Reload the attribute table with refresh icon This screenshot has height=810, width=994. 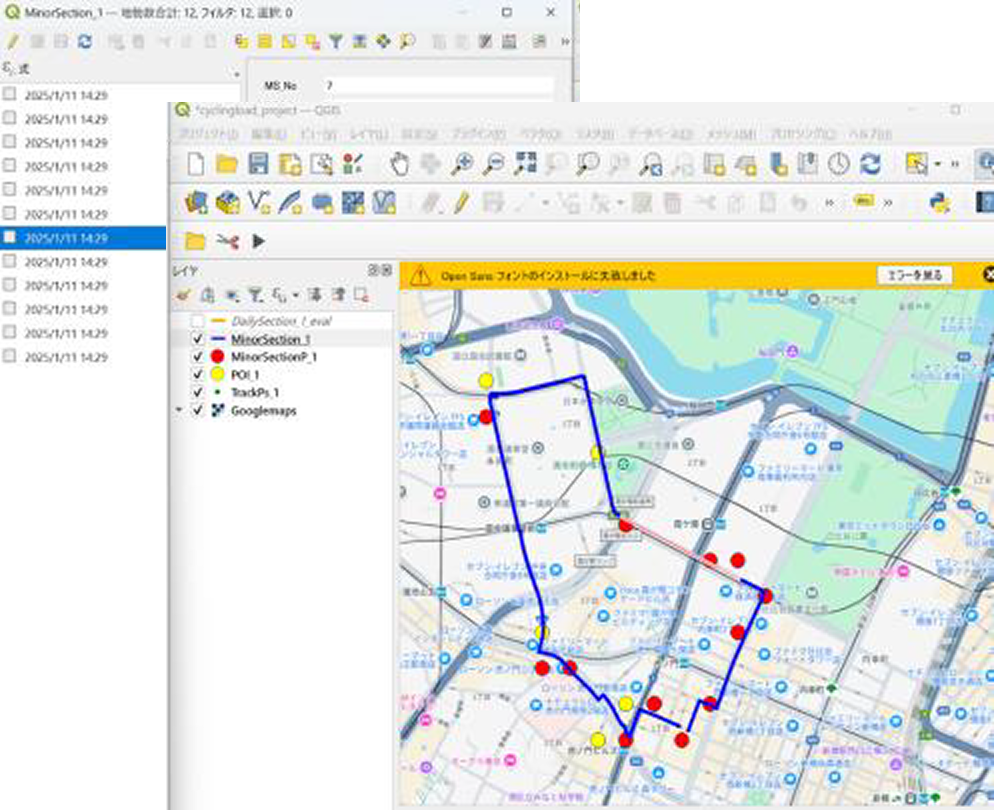(85, 42)
